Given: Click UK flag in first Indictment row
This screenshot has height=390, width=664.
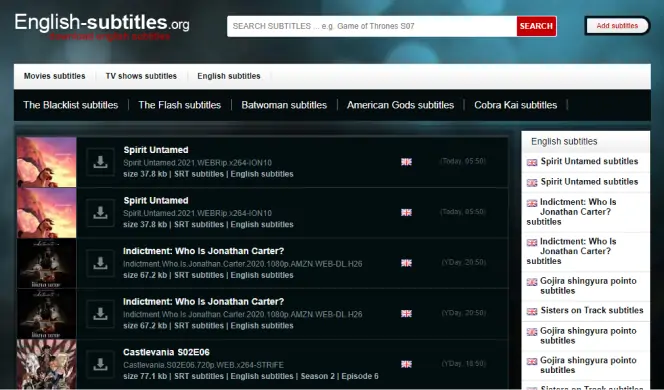Looking at the screenshot, I should [407, 263].
